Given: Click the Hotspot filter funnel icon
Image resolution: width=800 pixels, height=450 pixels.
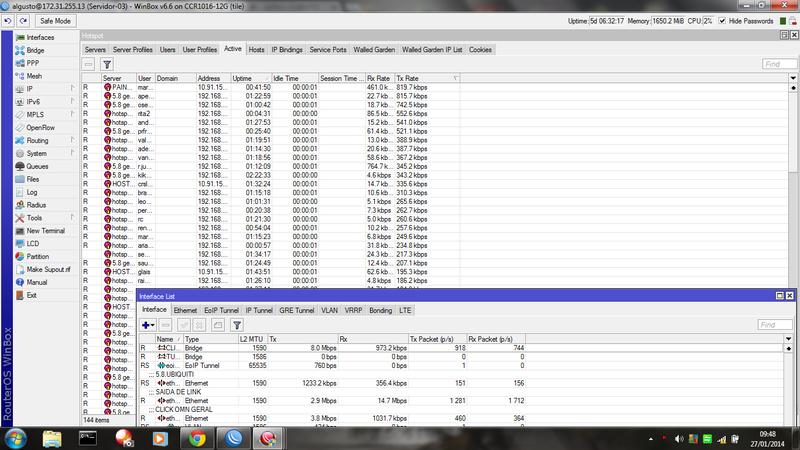Looking at the screenshot, I should tap(107, 64).
